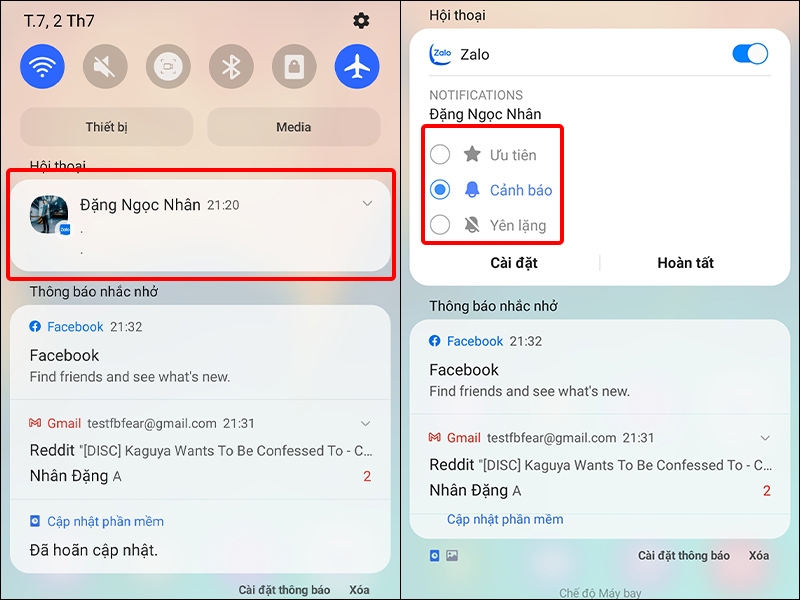Image resolution: width=800 pixels, height=600 pixels.
Task: Open Facebook 'Find friends' notification in left panel
Action: 201,352
